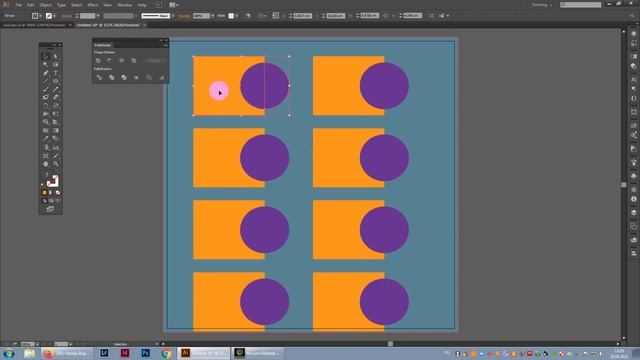640x360 pixels.
Task: Select the Magic Wand tool
Action: (46, 64)
